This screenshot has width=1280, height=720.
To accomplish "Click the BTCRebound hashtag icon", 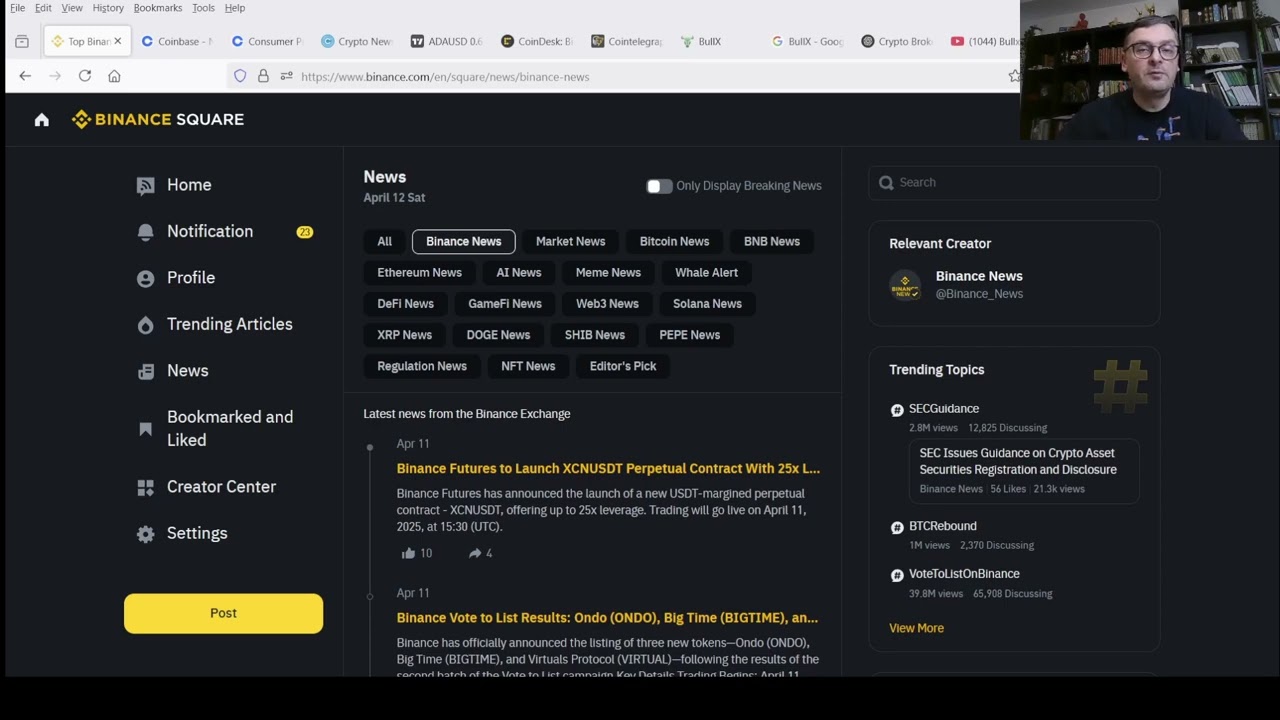I will (x=897, y=527).
